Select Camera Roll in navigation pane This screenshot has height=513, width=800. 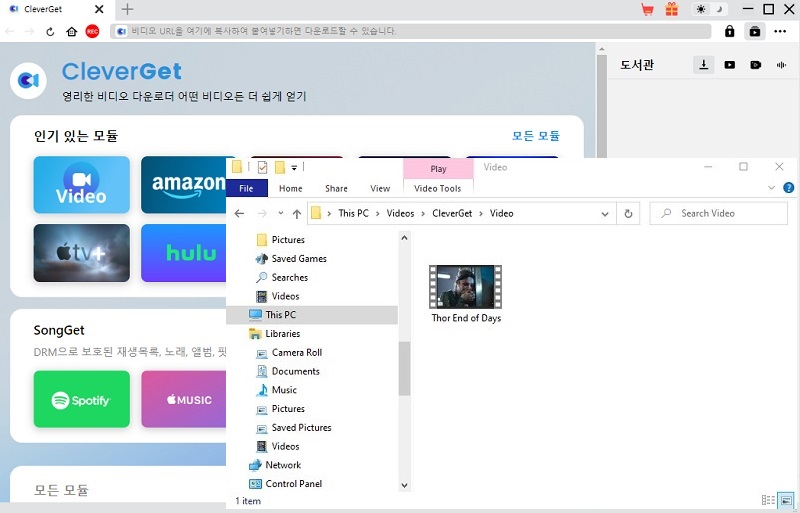click(290, 353)
